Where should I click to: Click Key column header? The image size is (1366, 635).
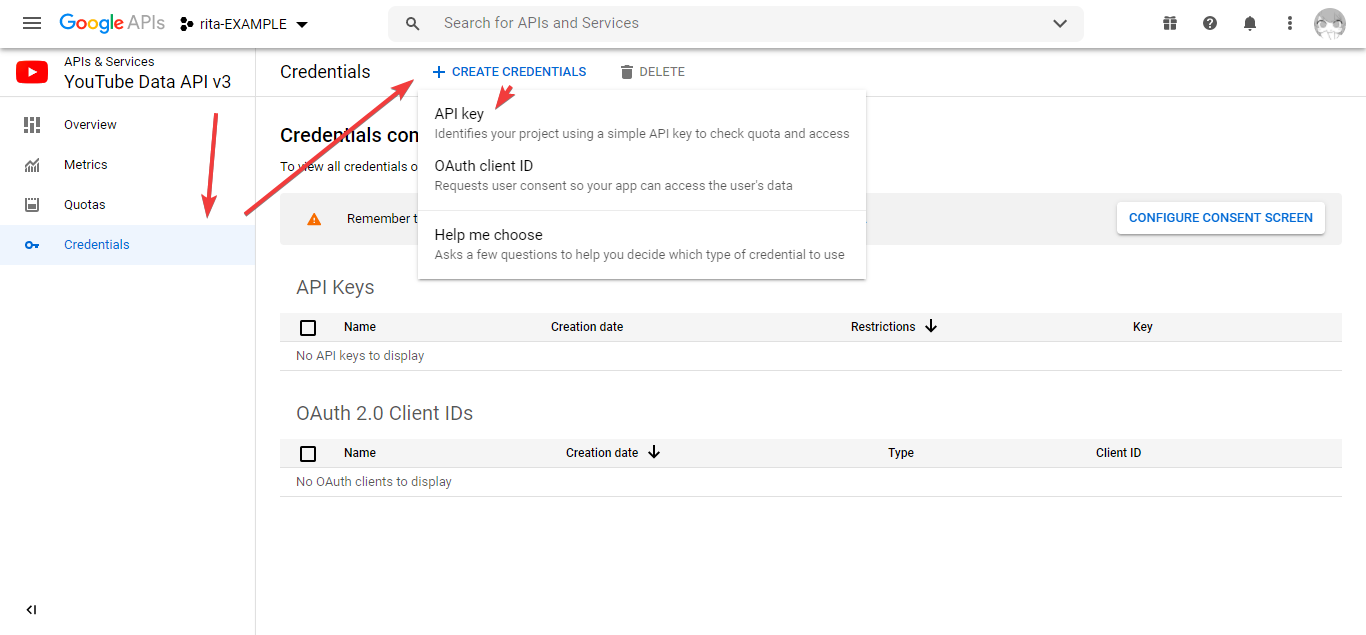point(1143,327)
